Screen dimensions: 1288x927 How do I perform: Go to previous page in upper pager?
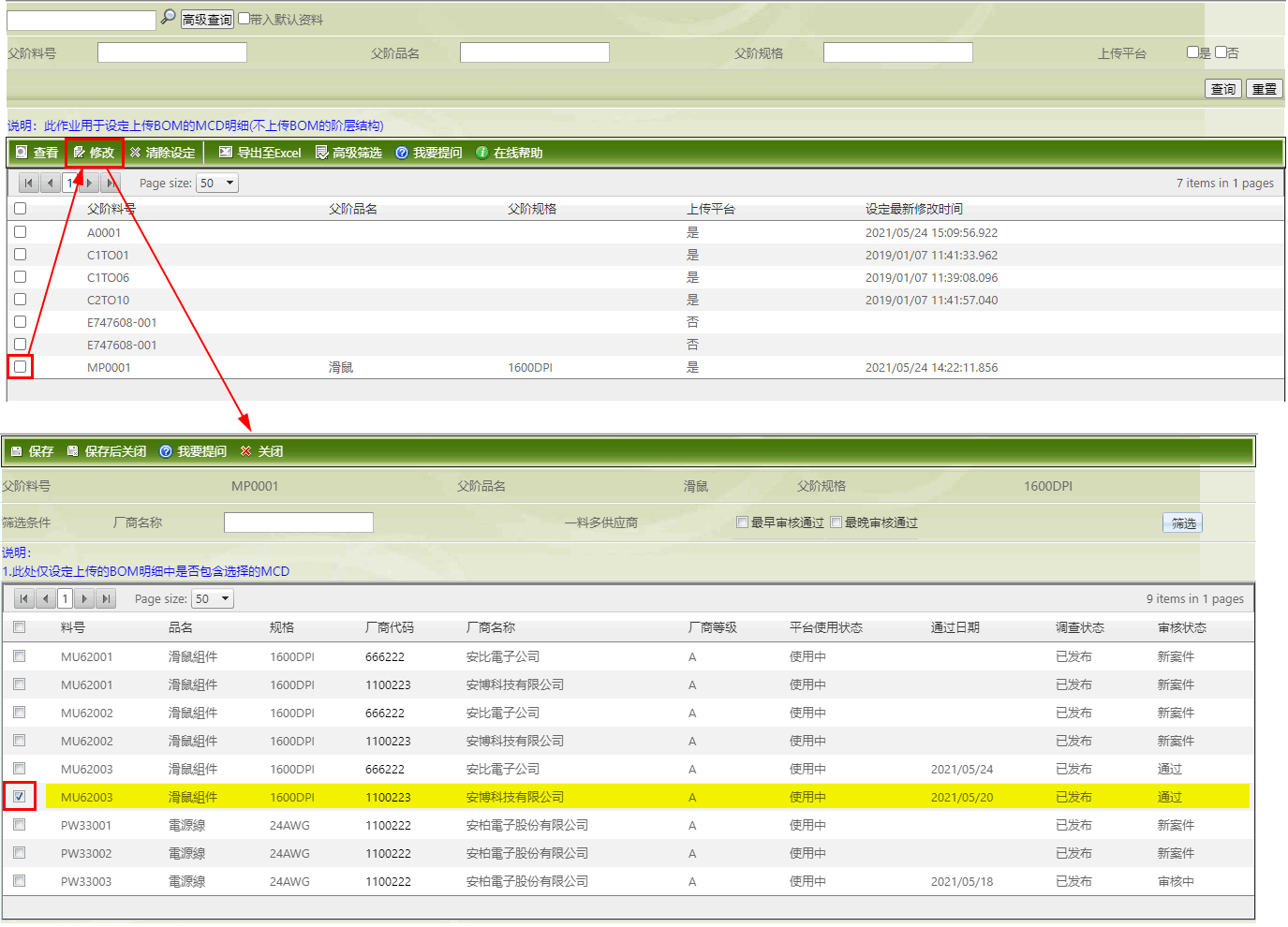[51, 184]
